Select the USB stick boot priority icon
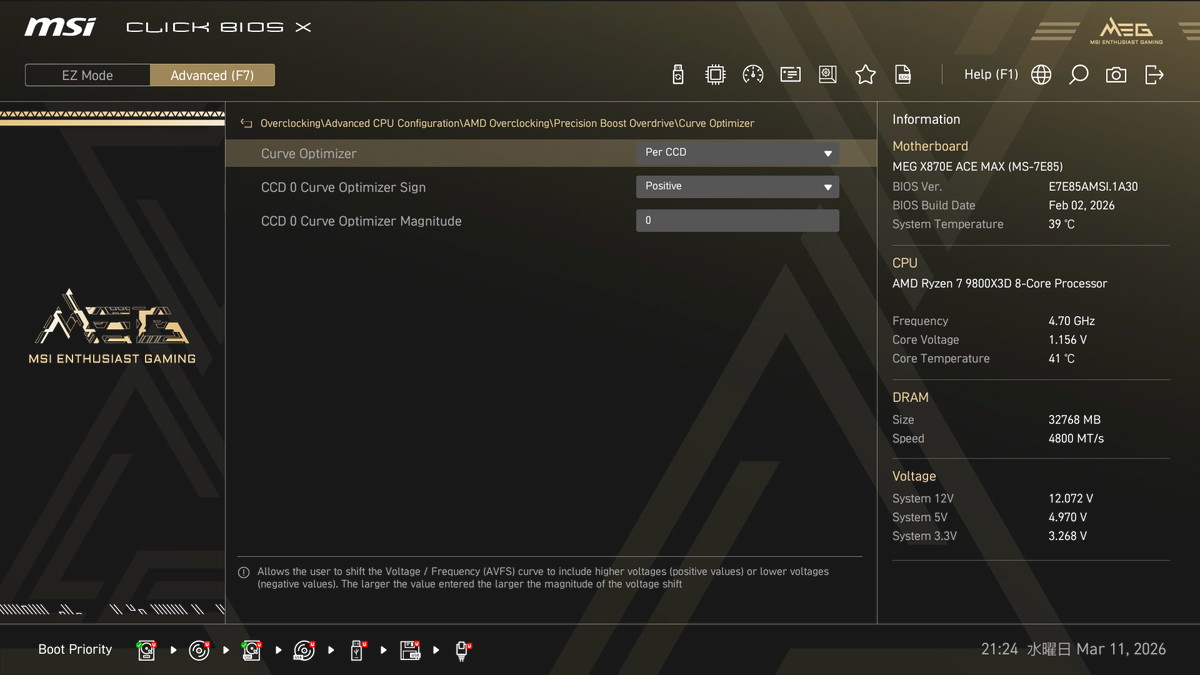 tap(357, 650)
